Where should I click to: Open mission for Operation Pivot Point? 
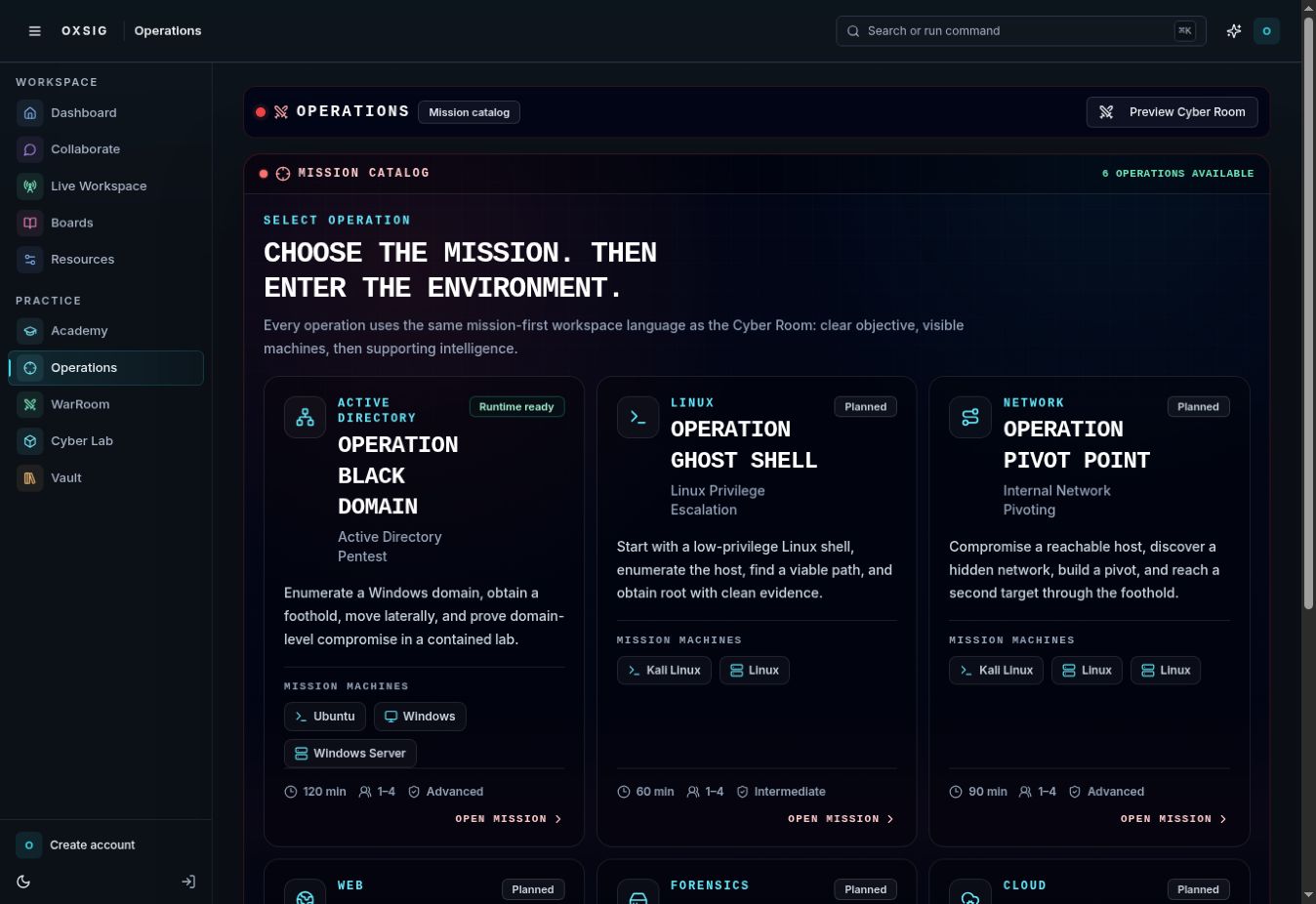(1174, 819)
